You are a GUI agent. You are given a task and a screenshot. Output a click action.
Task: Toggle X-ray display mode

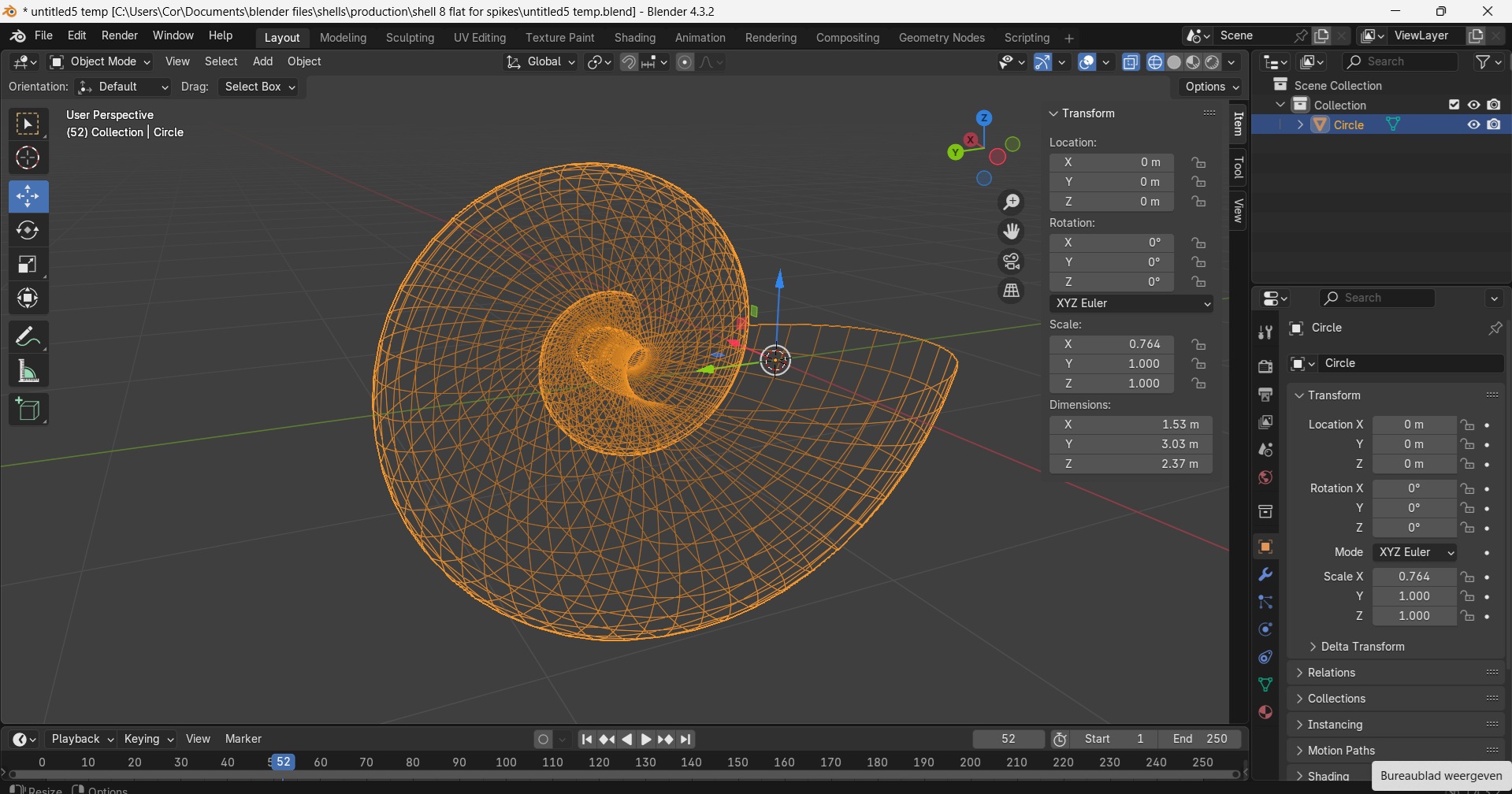click(x=1131, y=62)
